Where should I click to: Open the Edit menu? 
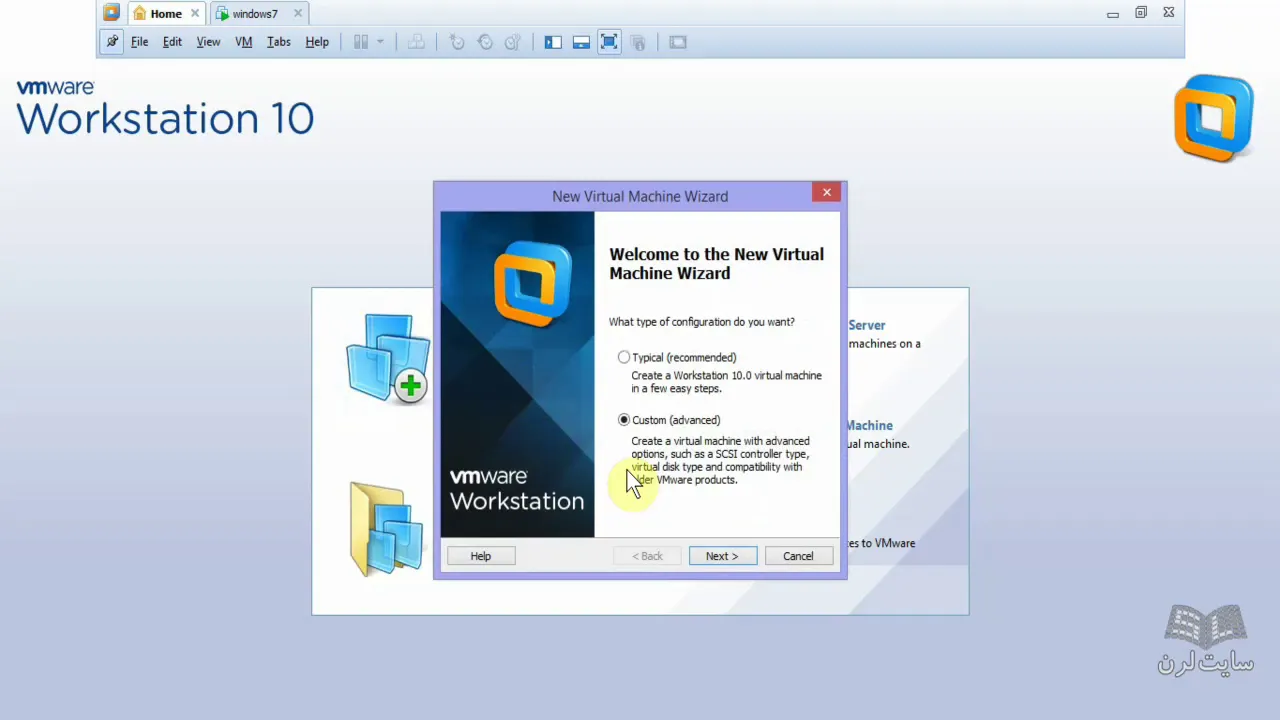(x=172, y=42)
